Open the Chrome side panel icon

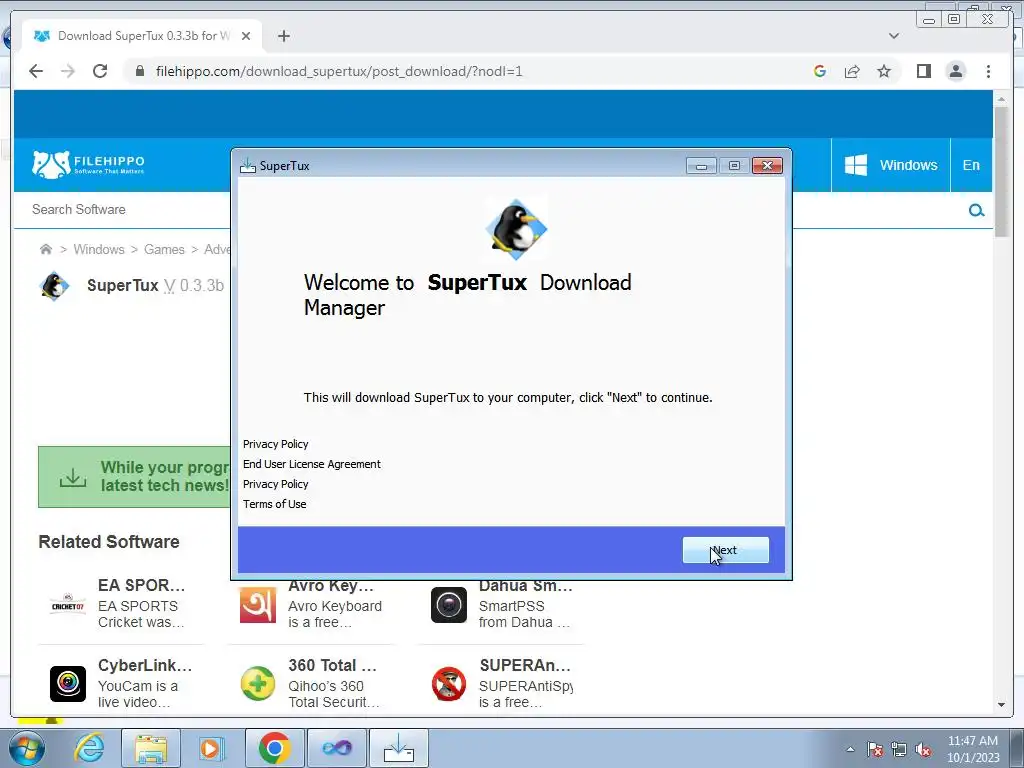(923, 71)
